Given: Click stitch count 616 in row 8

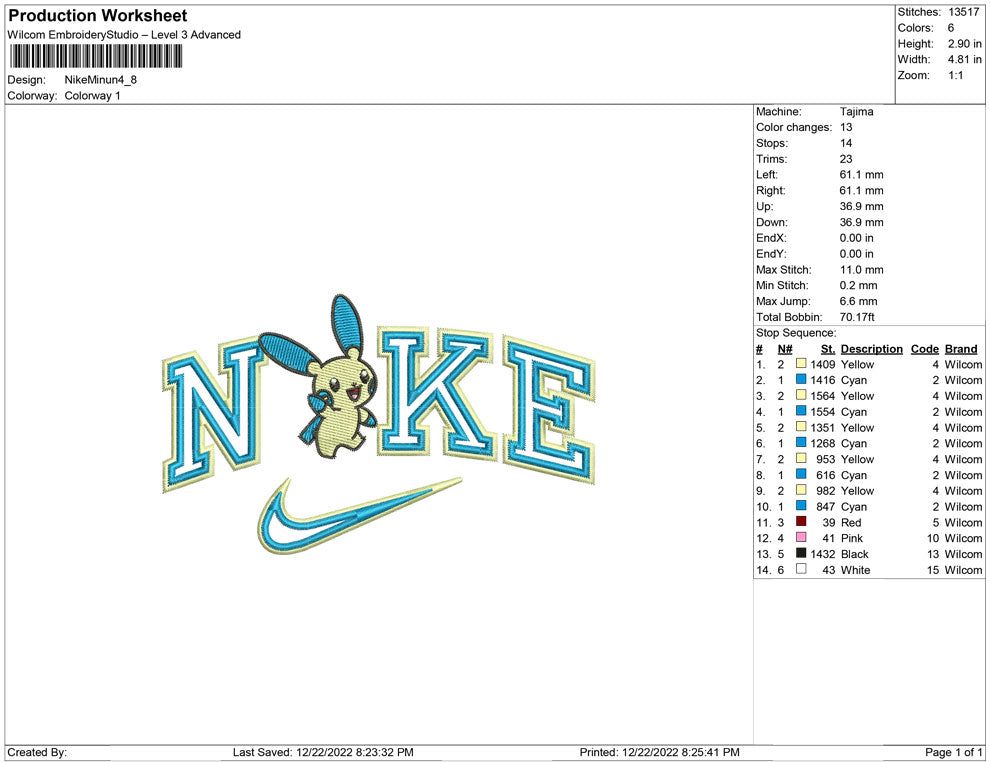Looking at the screenshot, I should click(x=826, y=475).
